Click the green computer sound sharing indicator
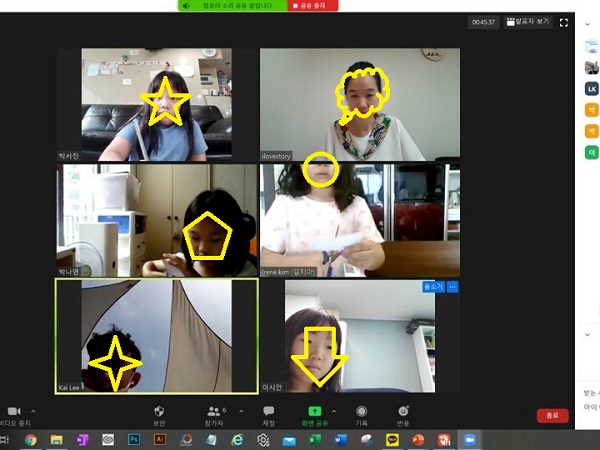 (x=233, y=6)
